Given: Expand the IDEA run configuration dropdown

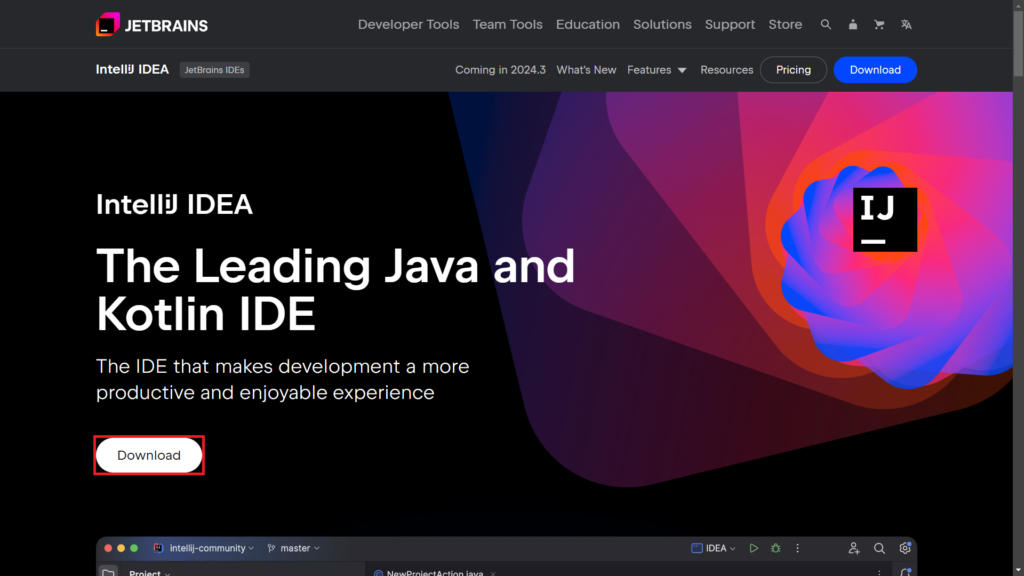Looking at the screenshot, I should (713, 549).
